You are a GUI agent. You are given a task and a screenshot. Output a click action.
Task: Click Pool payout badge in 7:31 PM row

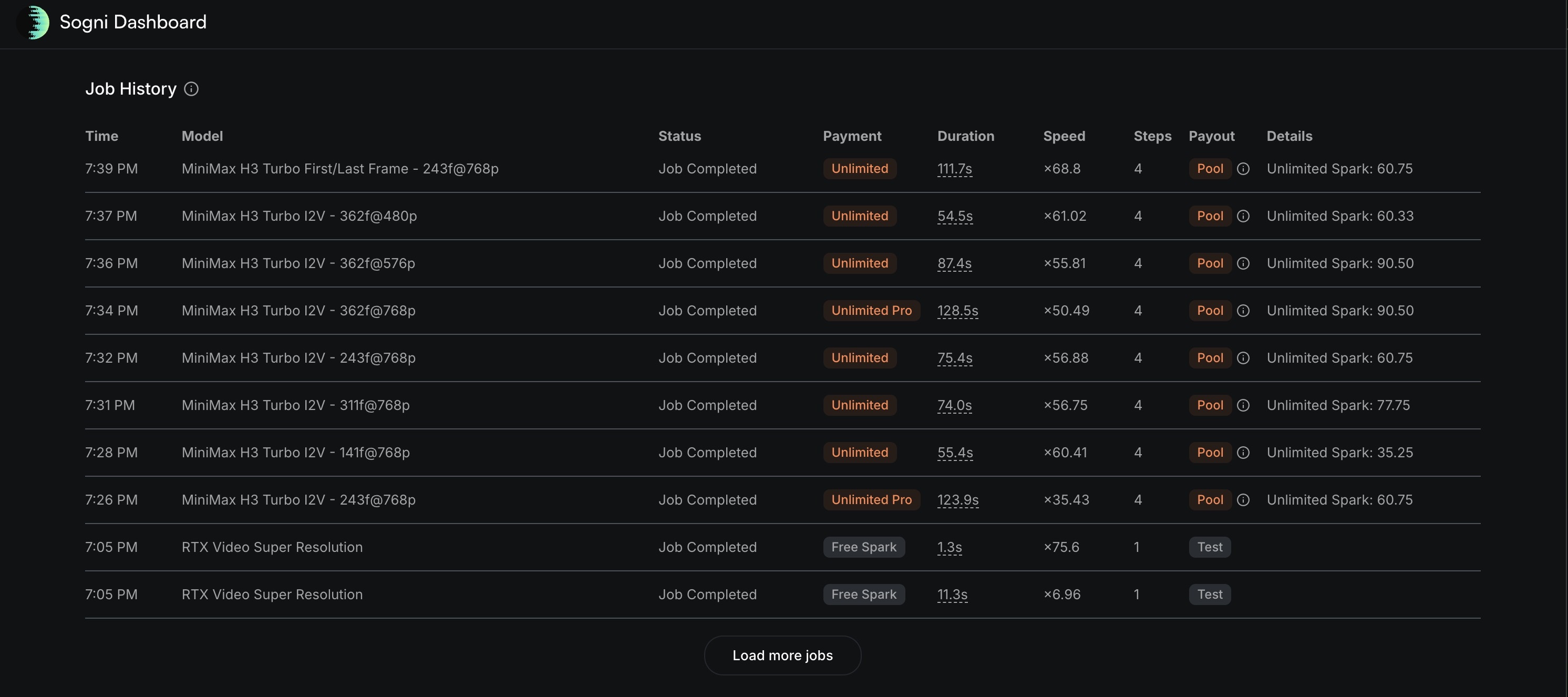tap(1210, 405)
